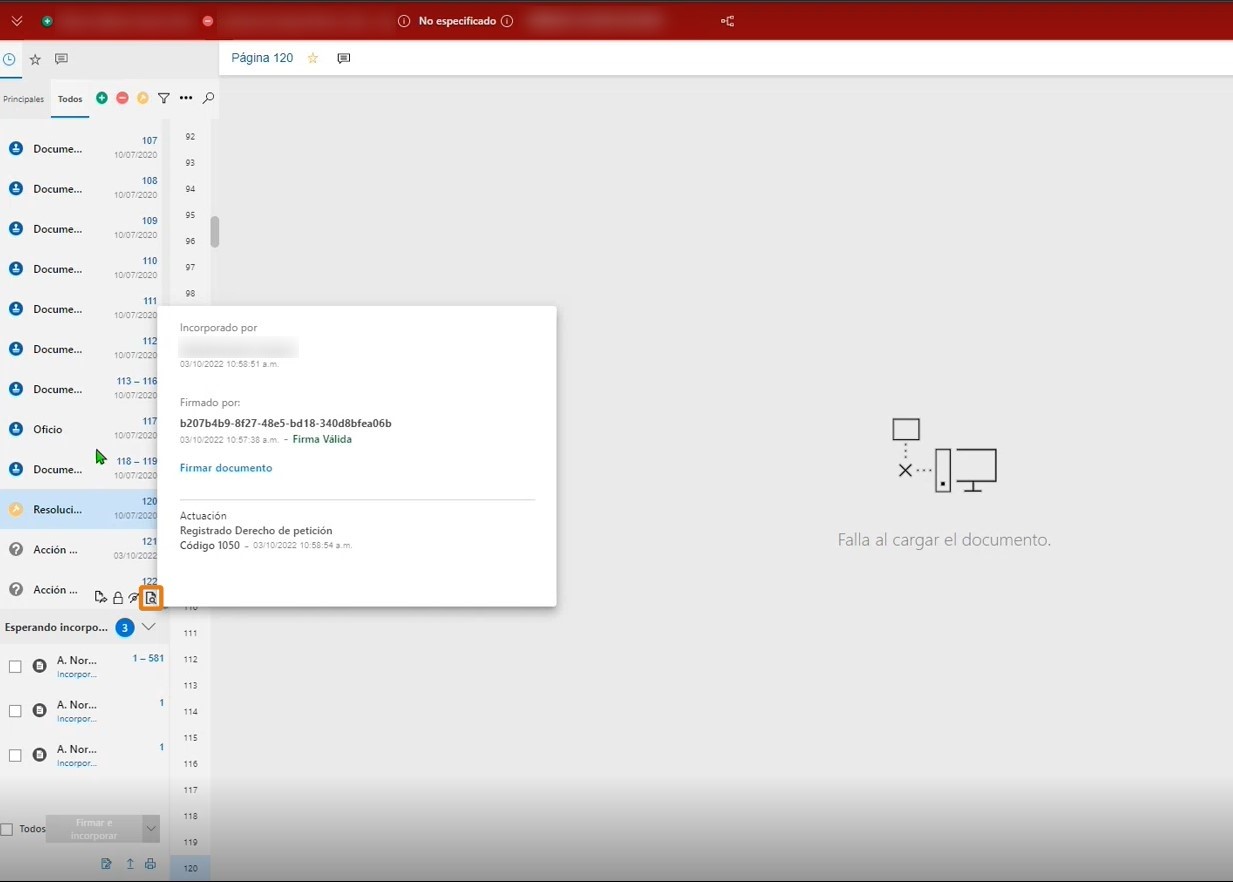Open the three-dots more options menu
This screenshot has height=882, width=1233.
pos(186,98)
